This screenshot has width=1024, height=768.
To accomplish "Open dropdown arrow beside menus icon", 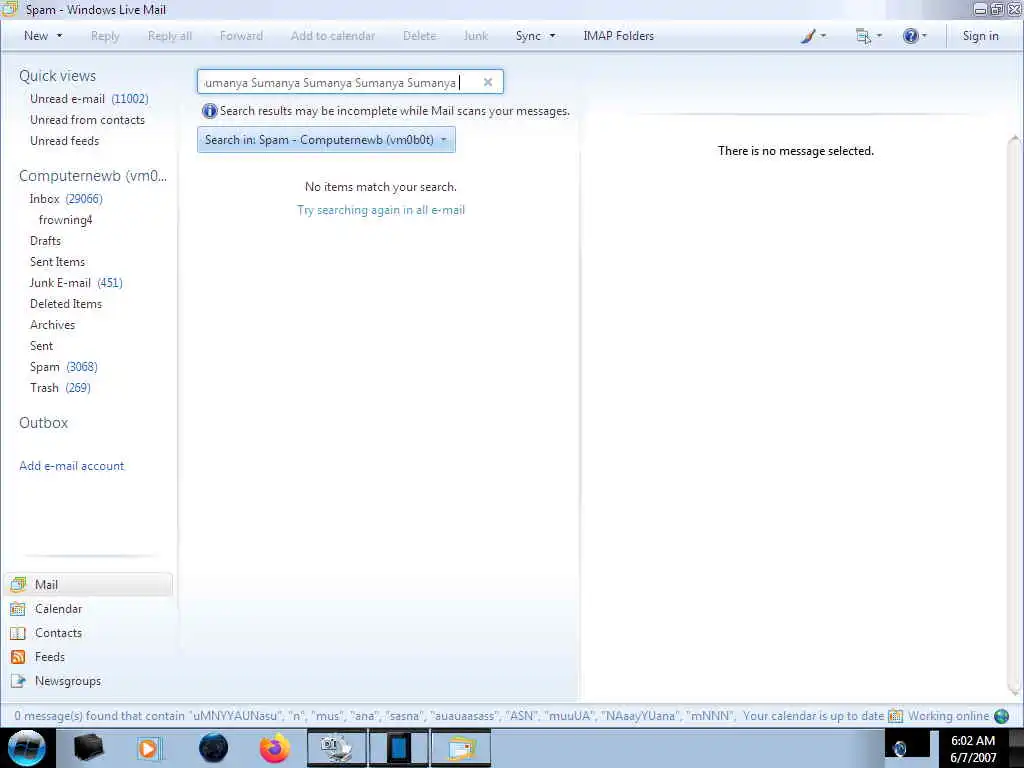I will pyautogui.click(x=879, y=36).
